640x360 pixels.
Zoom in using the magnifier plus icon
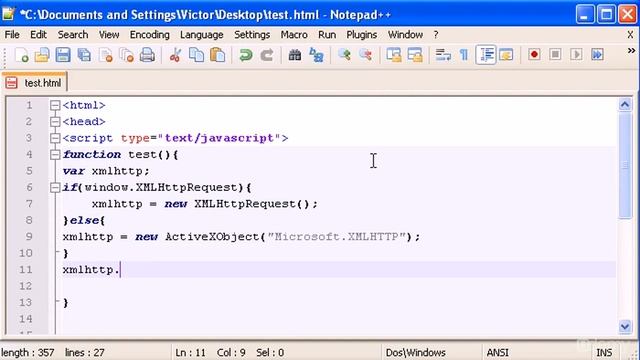coord(344,55)
